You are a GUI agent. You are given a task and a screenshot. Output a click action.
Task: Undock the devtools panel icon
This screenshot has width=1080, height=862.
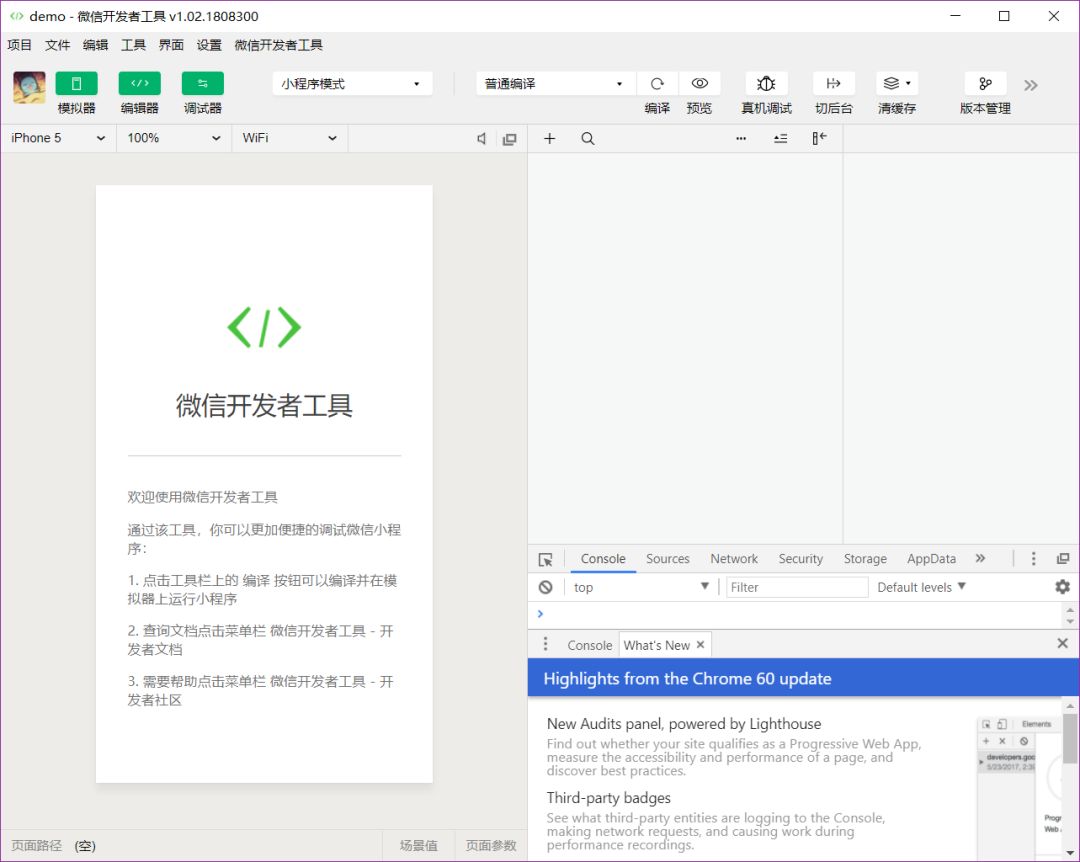(1063, 559)
